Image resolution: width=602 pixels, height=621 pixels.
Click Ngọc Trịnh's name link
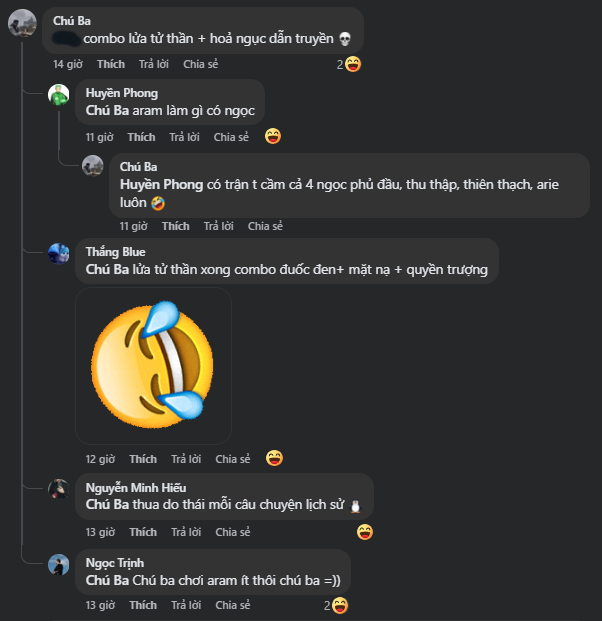113,563
